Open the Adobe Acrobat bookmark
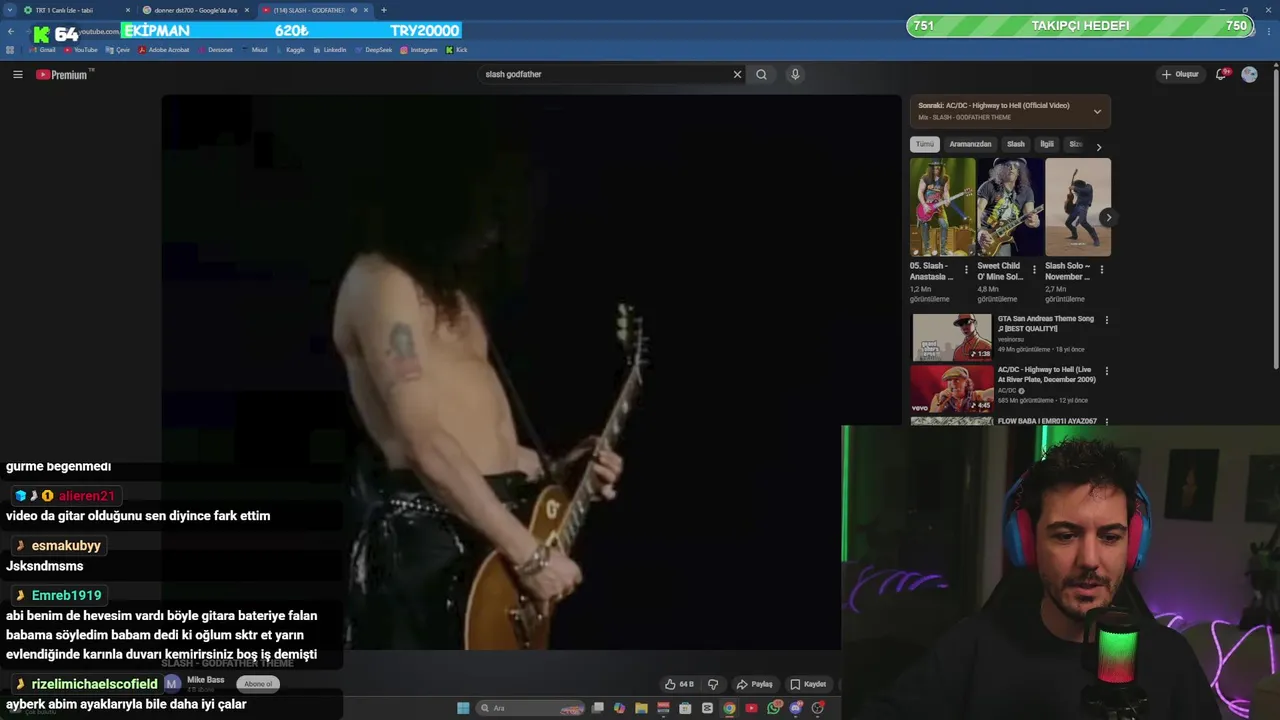 [164, 50]
